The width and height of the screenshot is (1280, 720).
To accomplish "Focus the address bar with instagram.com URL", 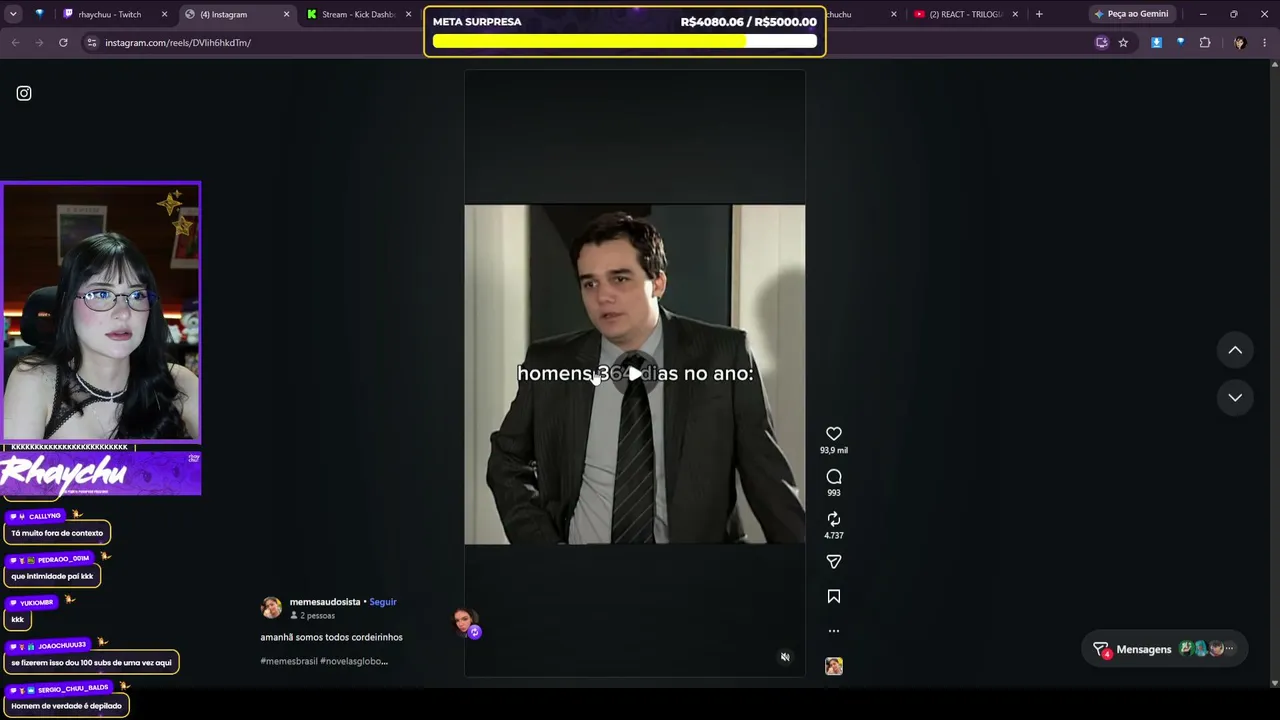I will (590, 43).
